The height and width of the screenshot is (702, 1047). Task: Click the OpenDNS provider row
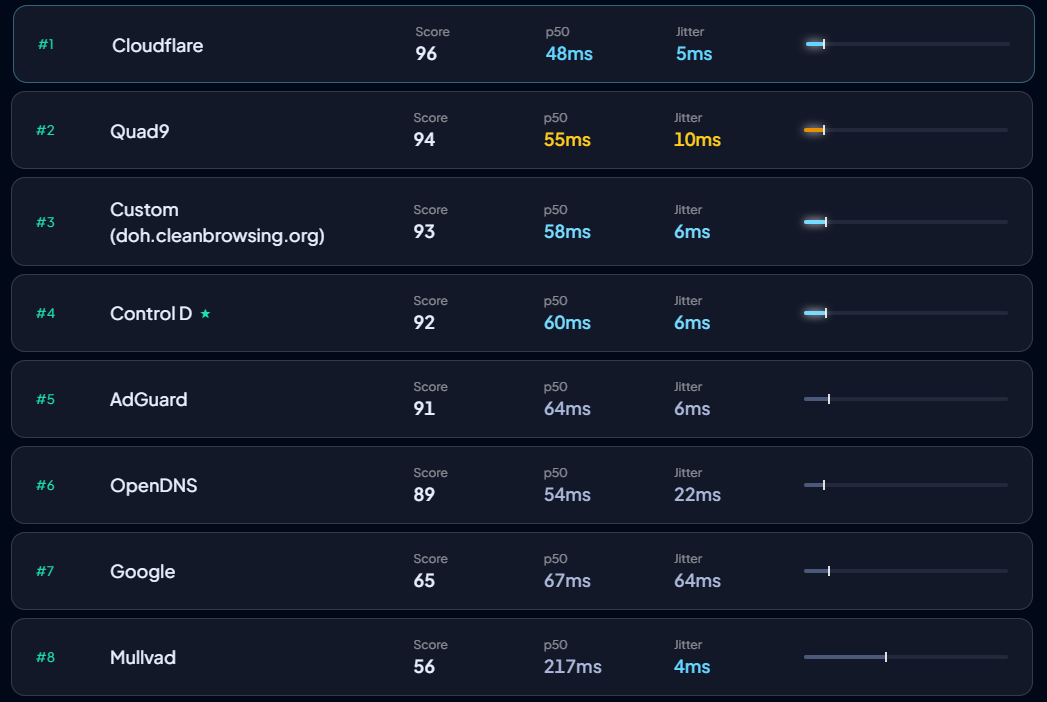click(521, 485)
